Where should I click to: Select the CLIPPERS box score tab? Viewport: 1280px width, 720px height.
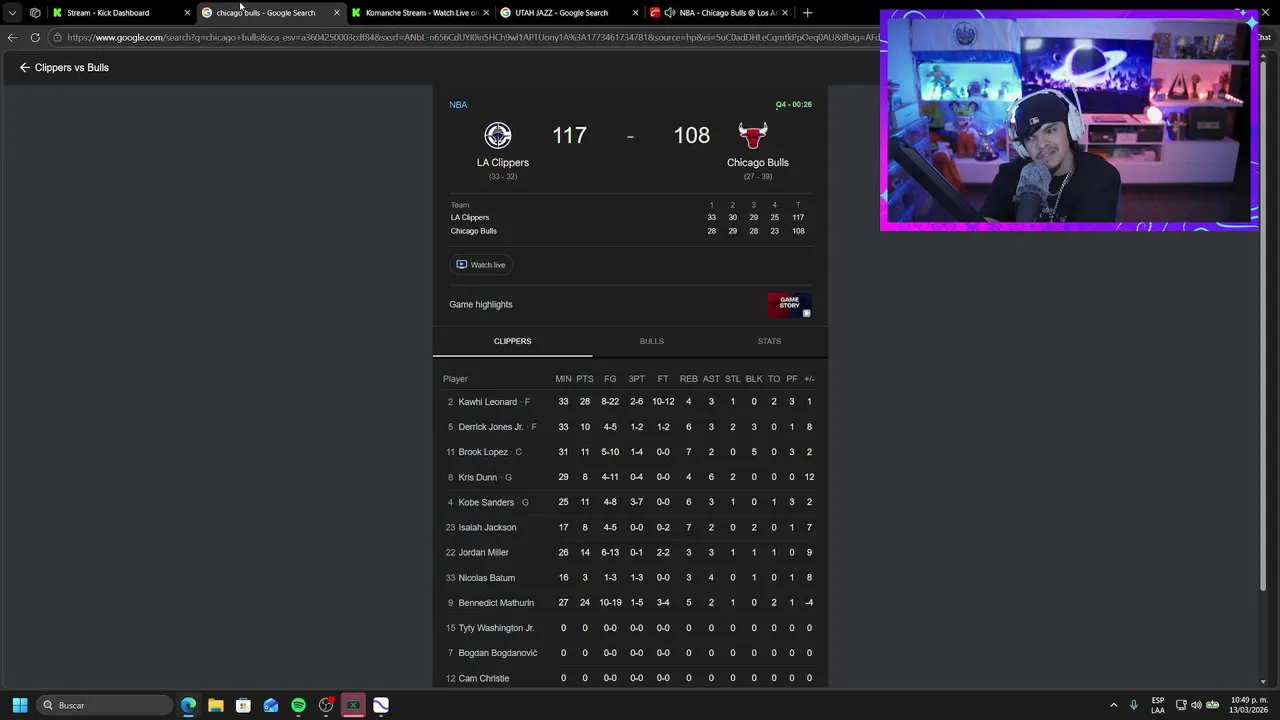tap(512, 341)
